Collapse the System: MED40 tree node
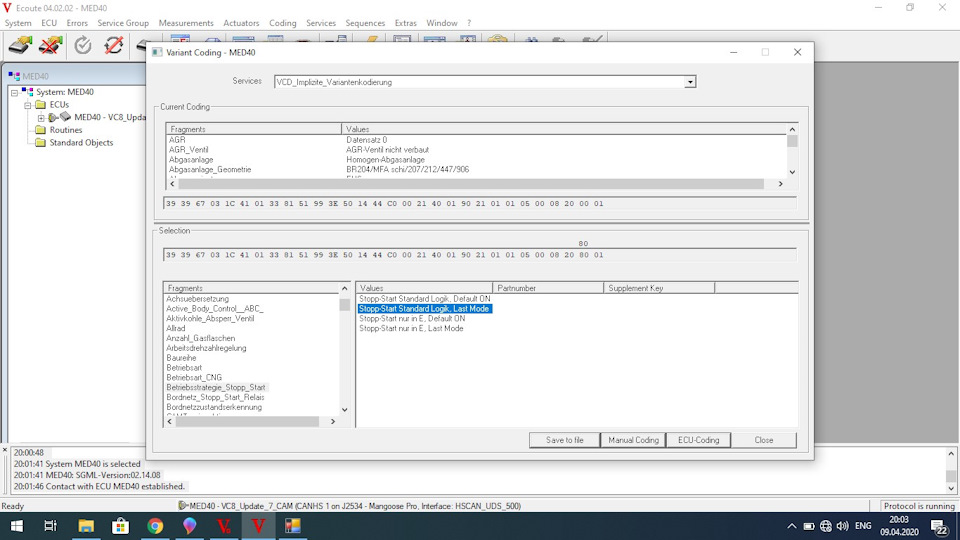960x540 pixels. 14,92
